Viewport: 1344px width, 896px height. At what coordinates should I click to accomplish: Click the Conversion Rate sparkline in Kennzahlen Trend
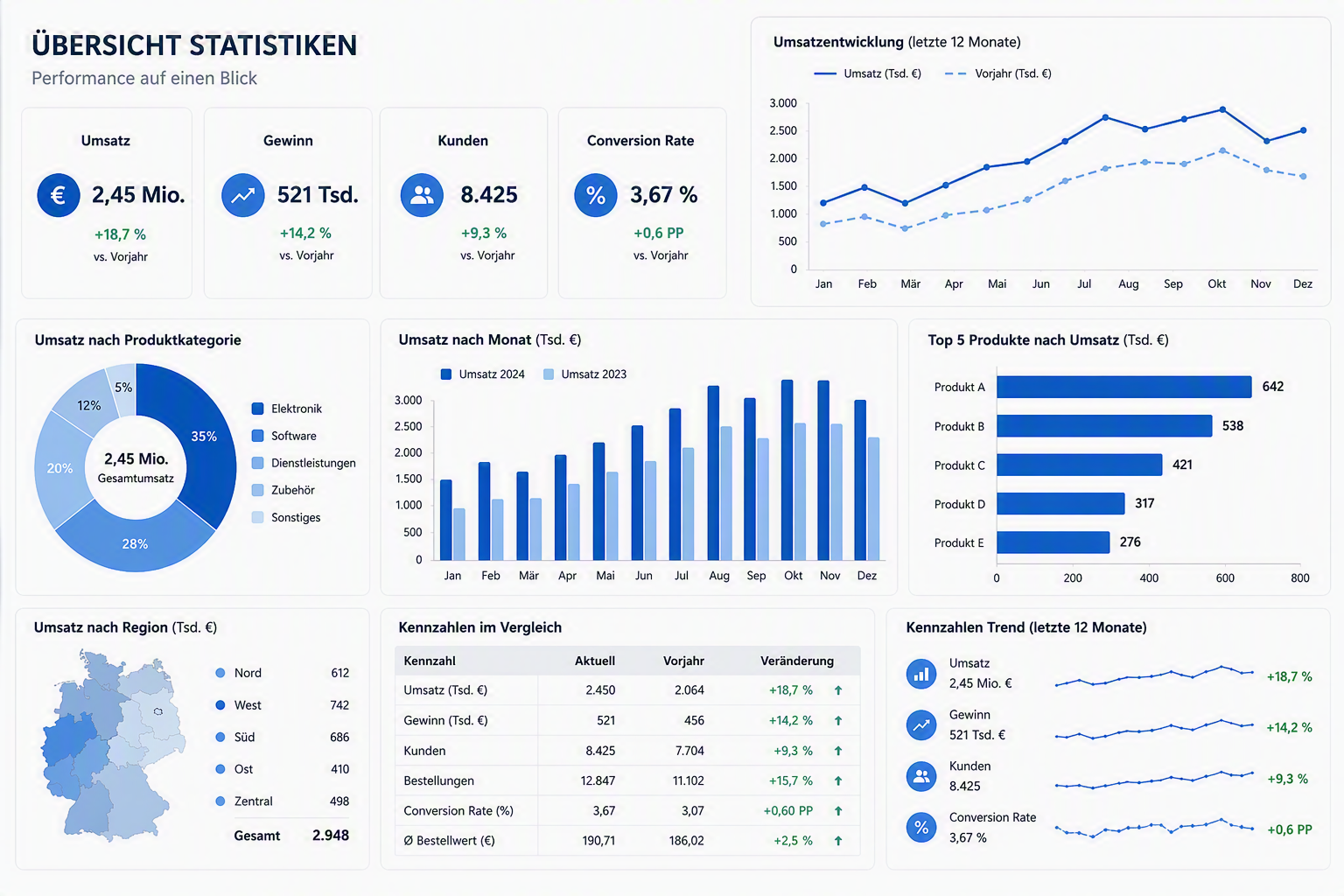pos(1155,828)
